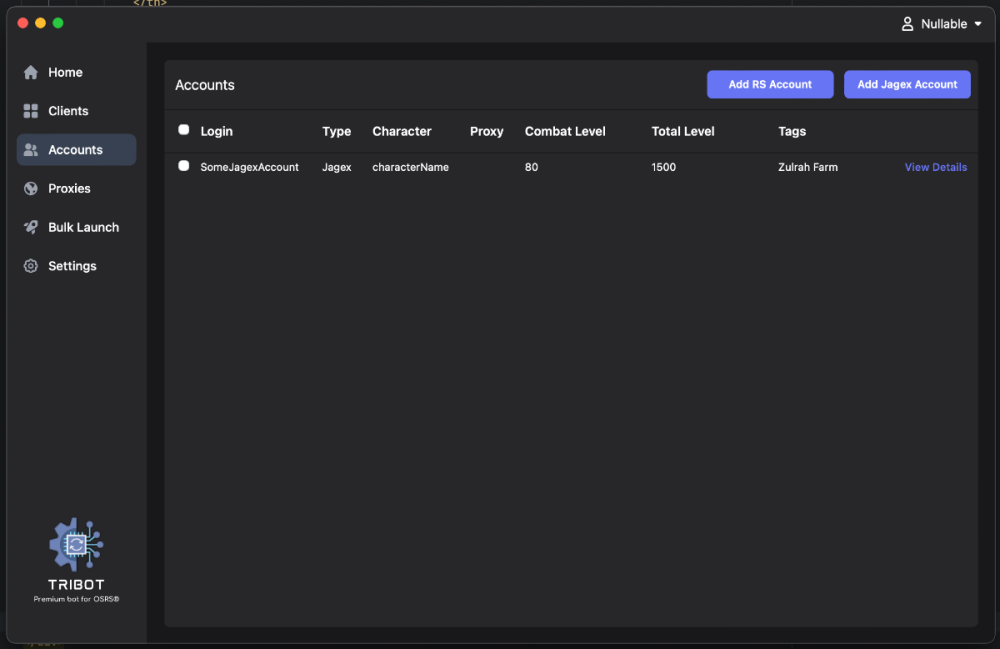Image resolution: width=1000 pixels, height=649 pixels.
Task: Click the Zulrah Farm tag cell
Action: [807, 167]
